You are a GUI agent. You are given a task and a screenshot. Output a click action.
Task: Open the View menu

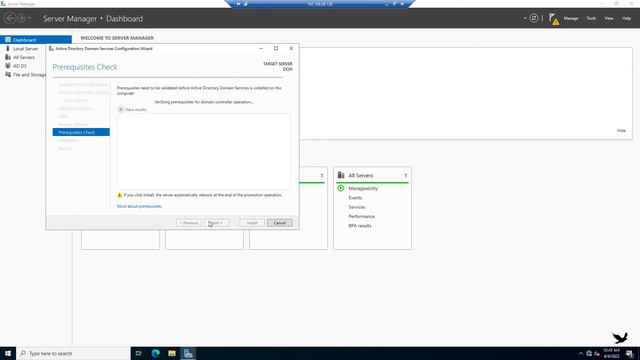[609, 18]
